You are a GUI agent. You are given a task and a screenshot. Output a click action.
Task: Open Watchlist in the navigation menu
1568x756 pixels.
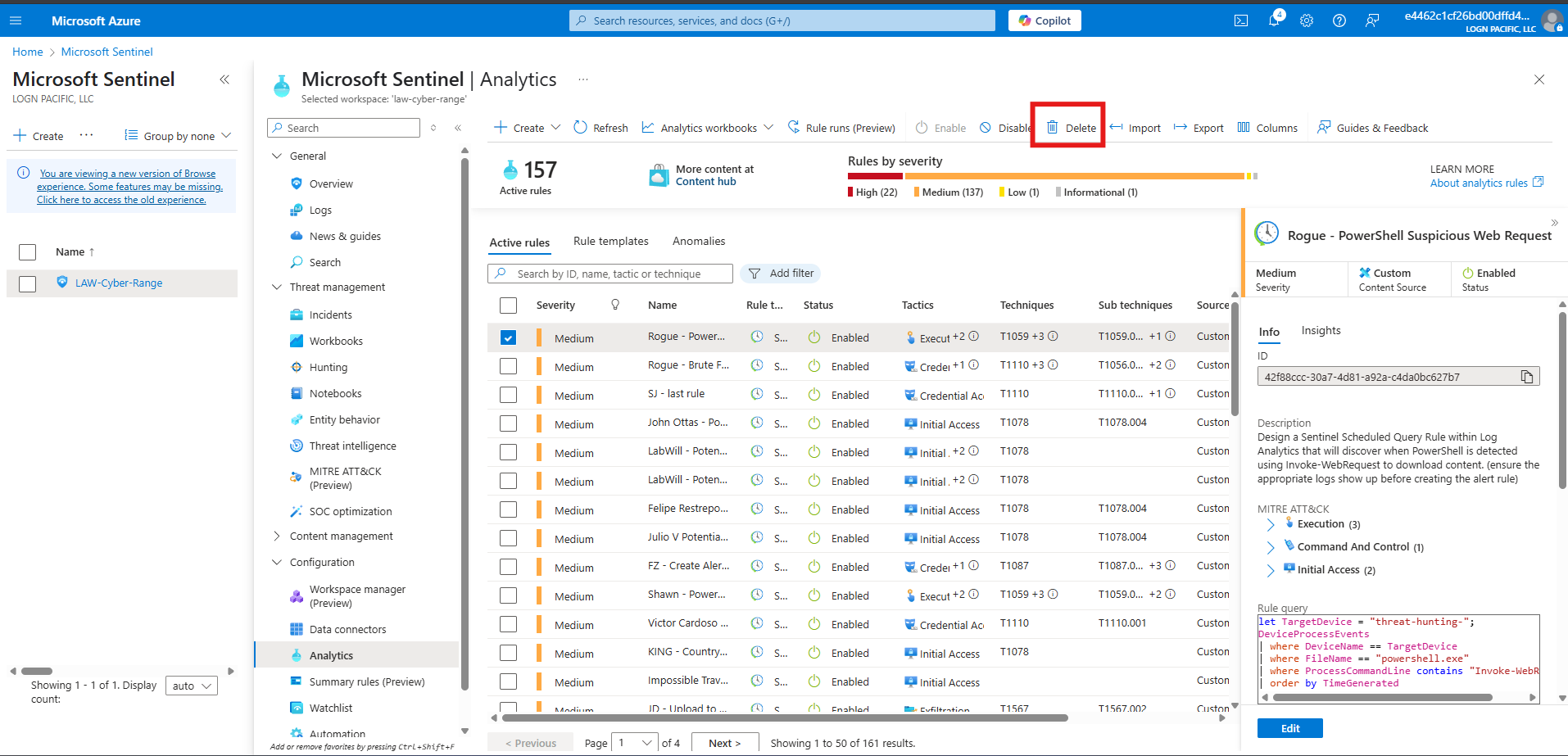[331, 708]
